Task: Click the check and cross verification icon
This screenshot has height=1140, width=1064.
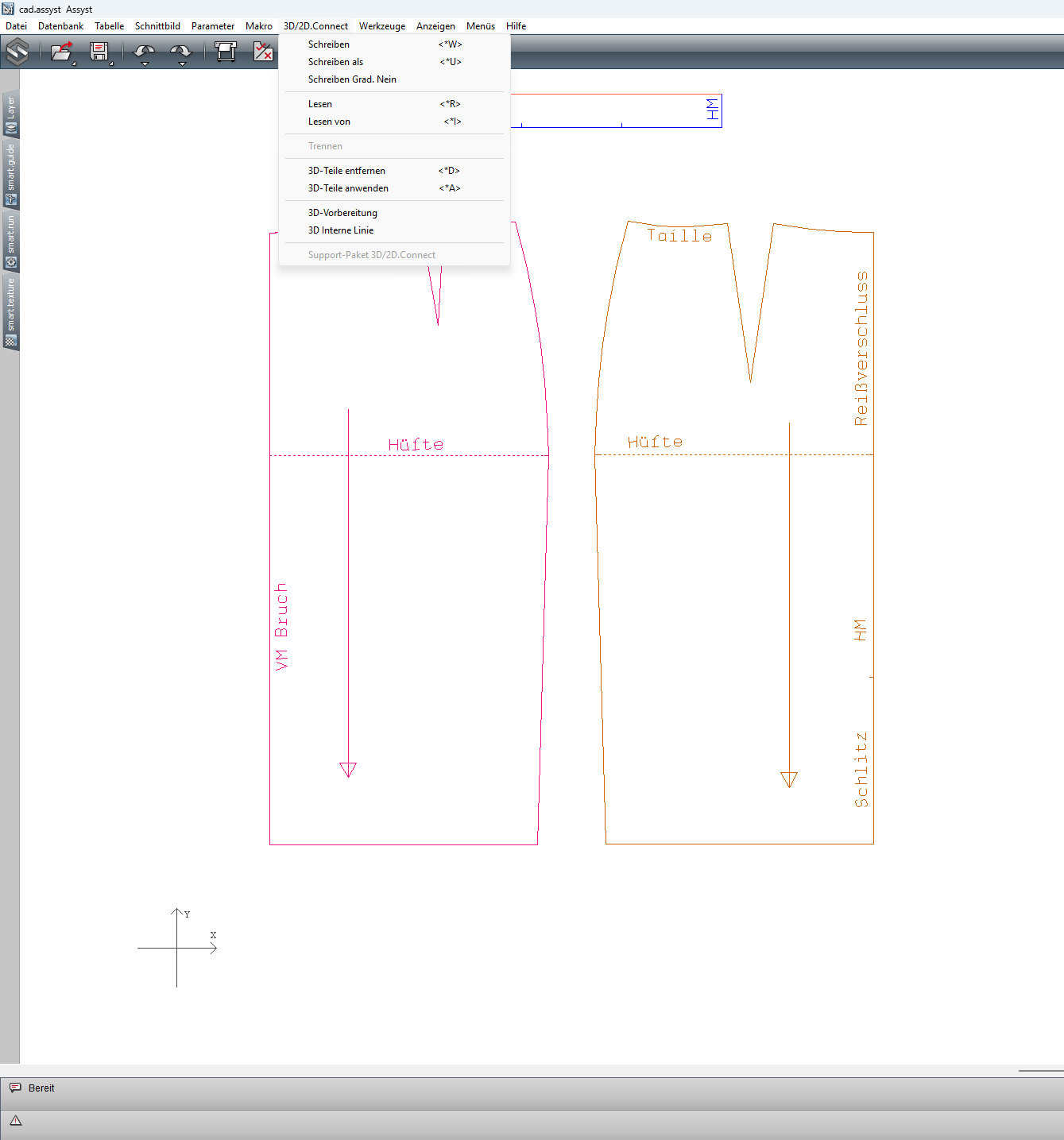Action: click(264, 52)
